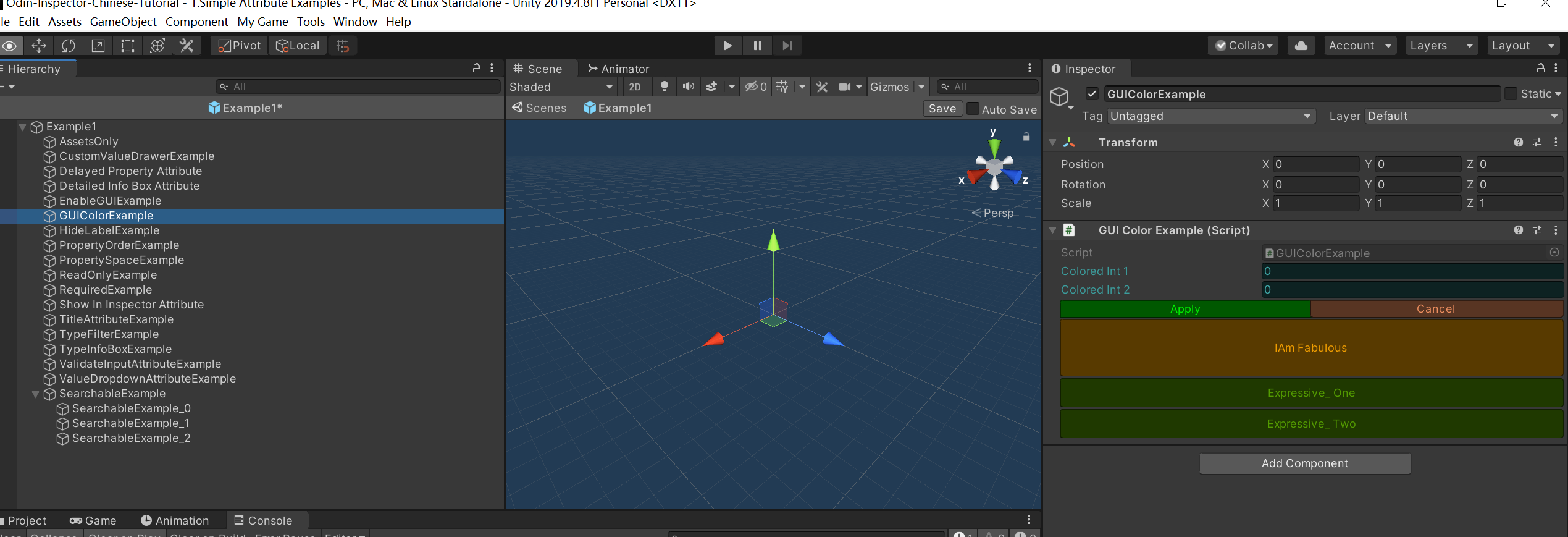Lock the scene orientation gizmo
This screenshot has width=1568, height=537.
(1026, 137)
